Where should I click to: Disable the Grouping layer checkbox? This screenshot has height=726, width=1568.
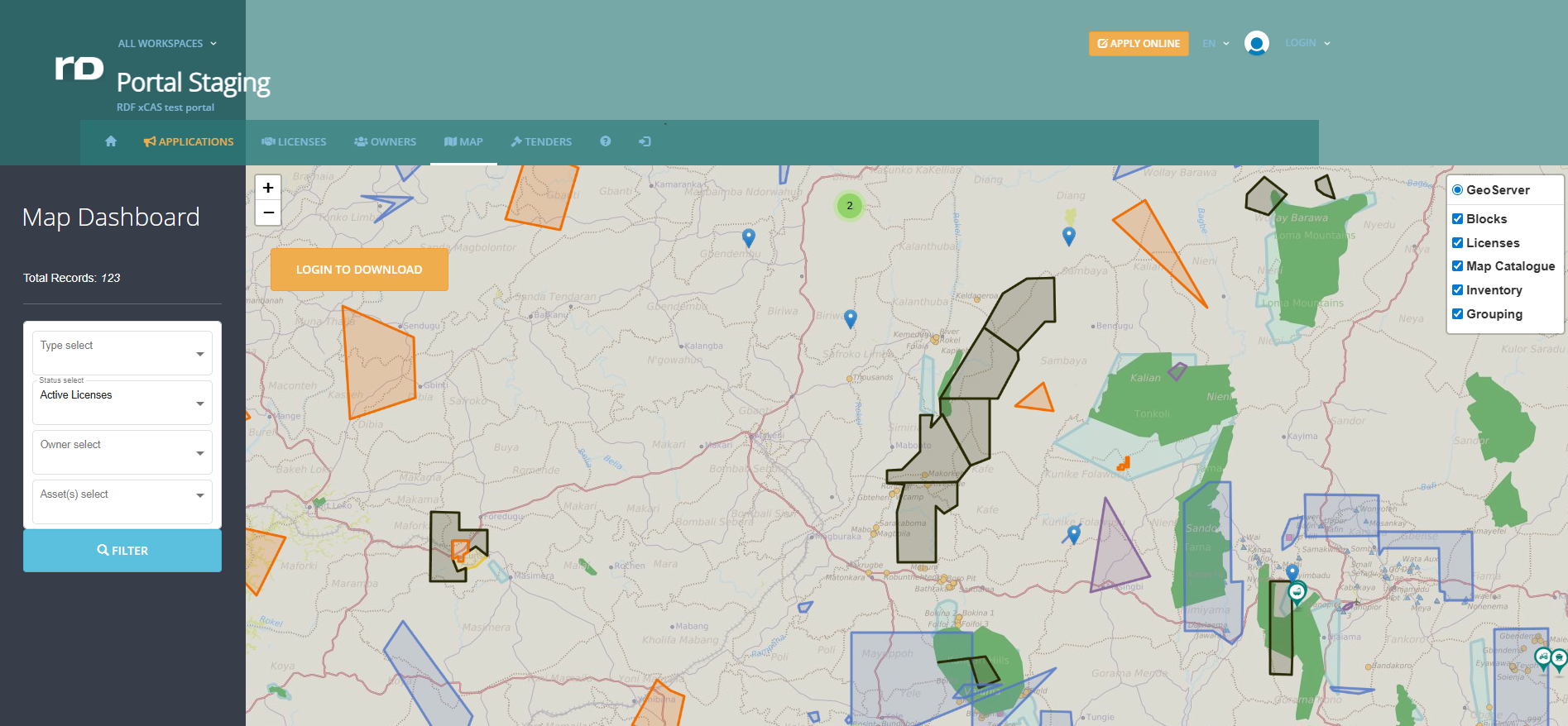coord(1458,314)
